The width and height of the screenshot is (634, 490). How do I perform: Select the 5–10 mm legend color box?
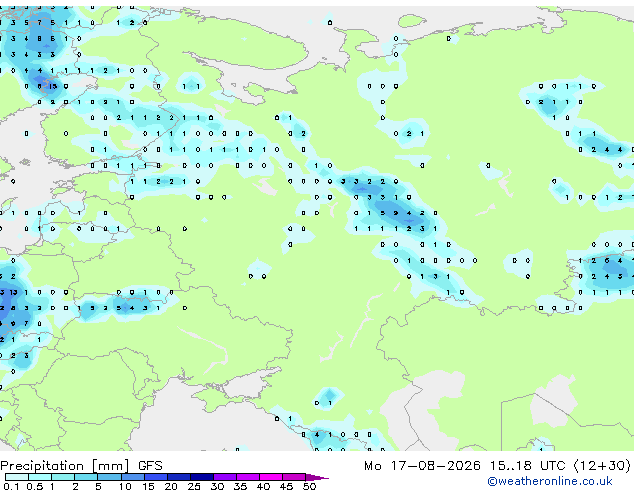109,477
